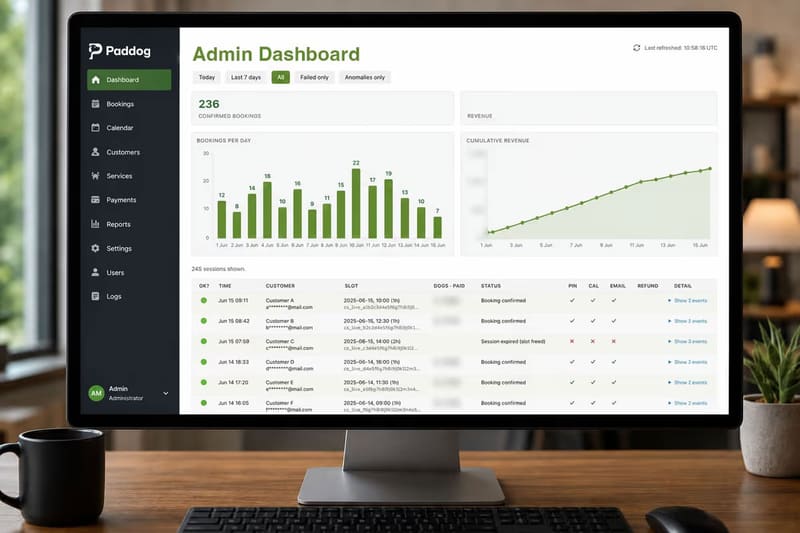This screenshot has height=533, width=800.
Task: Click the 2025-06-15, 12:30 (1h) slot cell
Action: (371, 321)
